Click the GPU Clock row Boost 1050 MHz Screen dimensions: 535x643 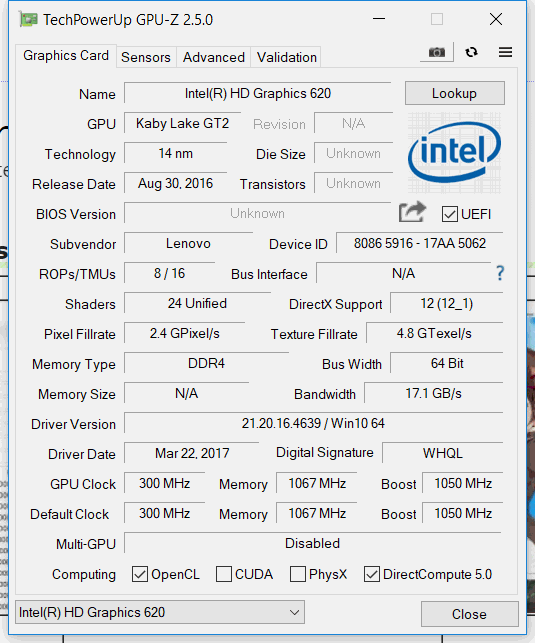(x=463, y=483)
